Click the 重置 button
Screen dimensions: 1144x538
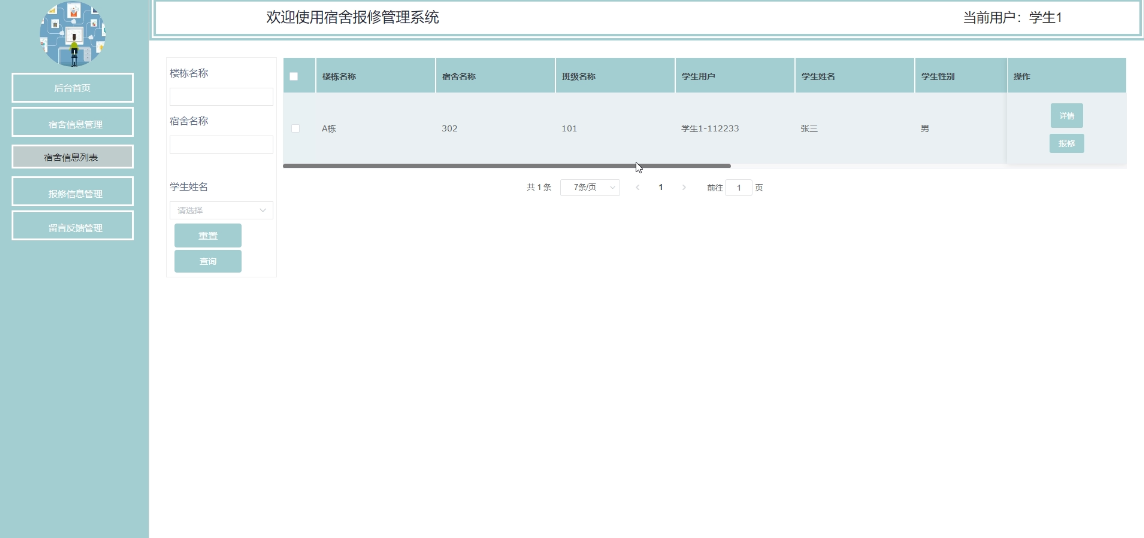(x=208, y=236)
